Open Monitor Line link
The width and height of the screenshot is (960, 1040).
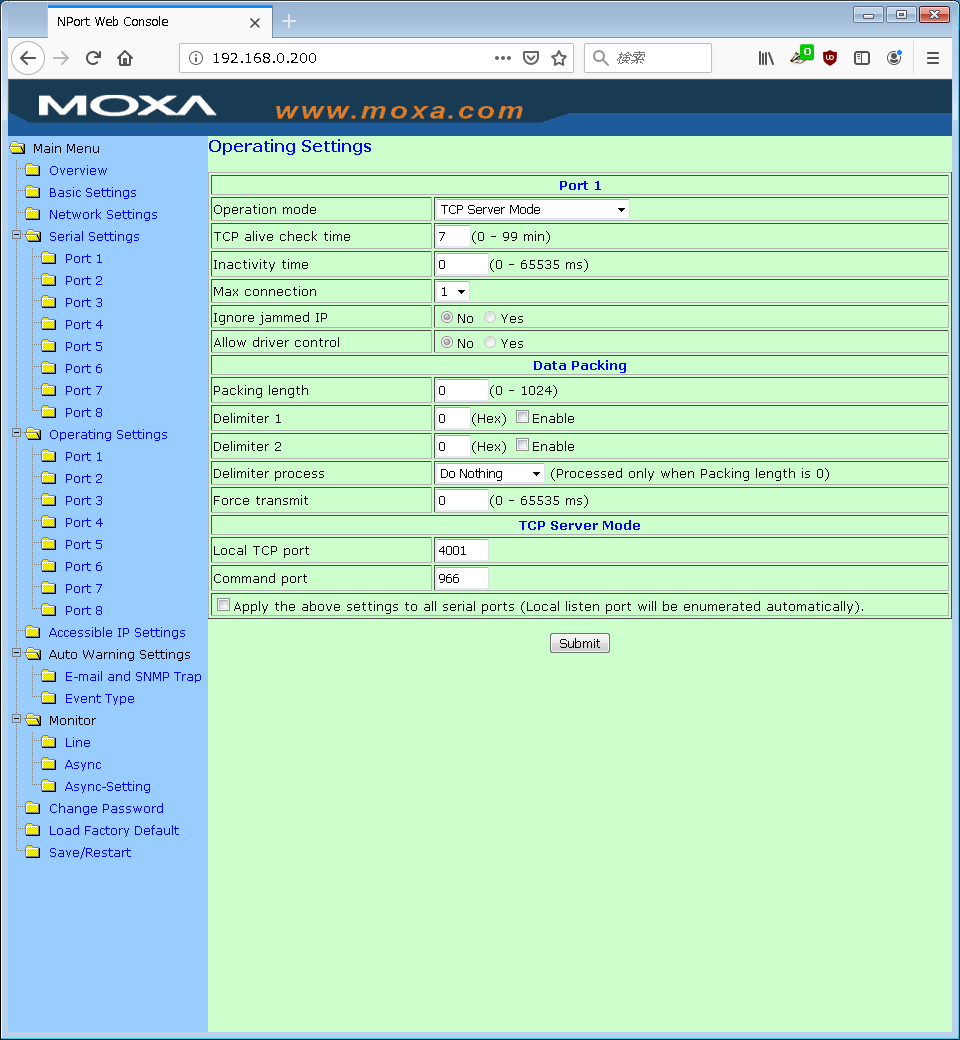pos(78,742)
